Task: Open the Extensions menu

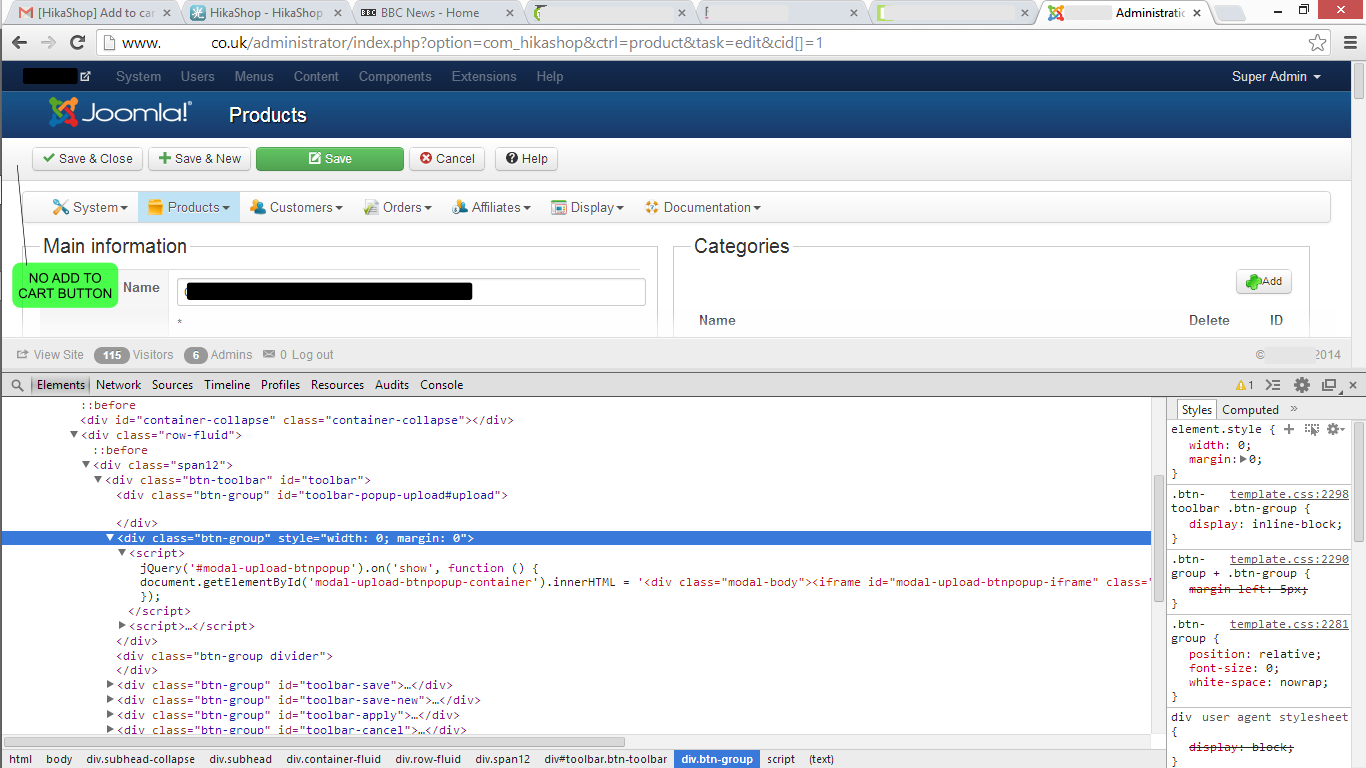Action: tap(483, 77)
